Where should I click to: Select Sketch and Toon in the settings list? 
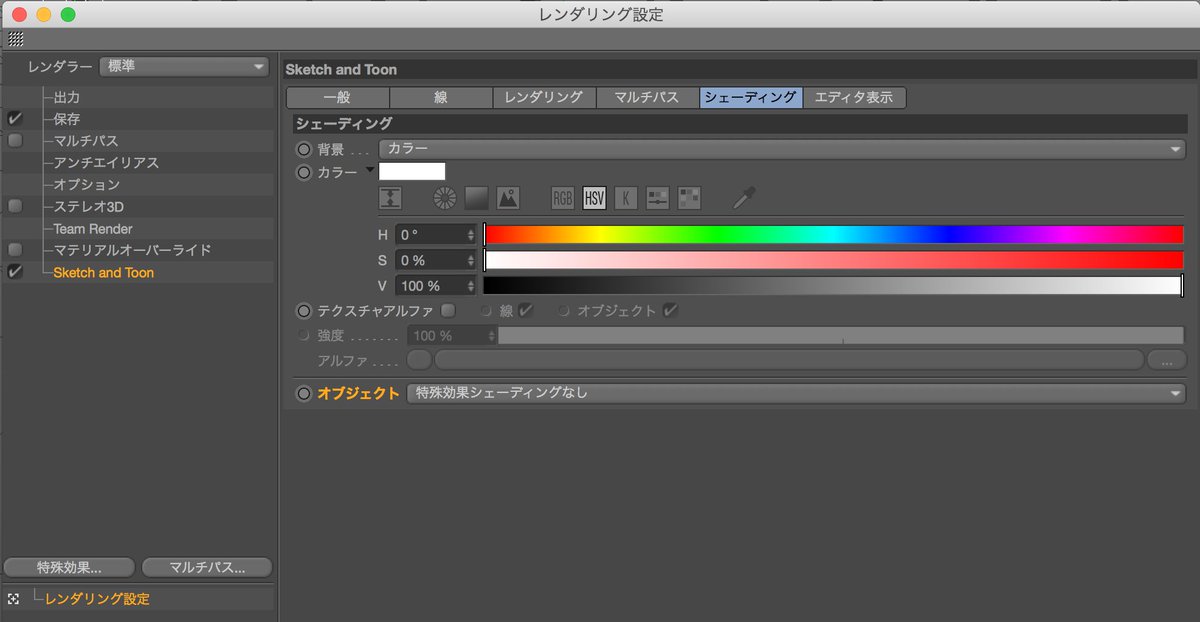click(x=103, y=272)
